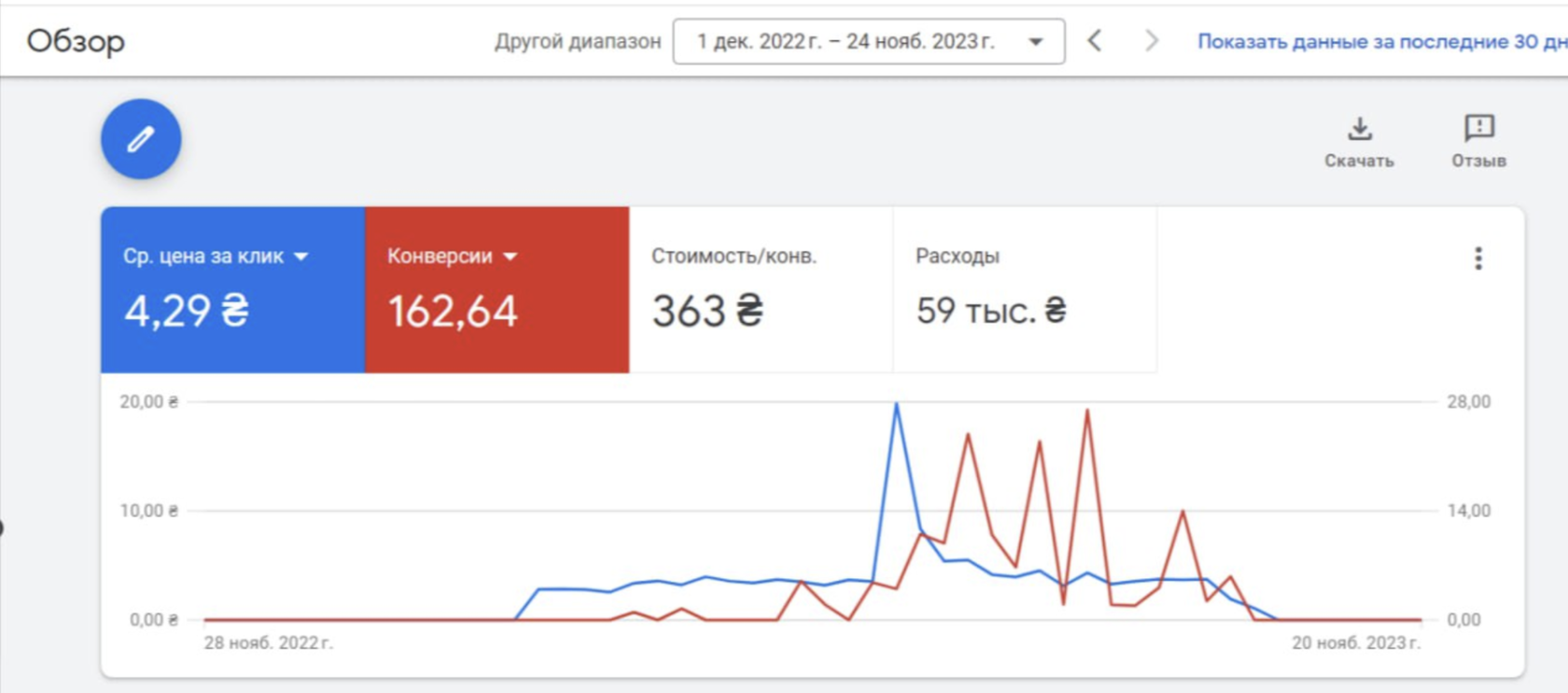Go to next date range with right arrow
Screen dimensions: 1568x693
coord(1152,41)
